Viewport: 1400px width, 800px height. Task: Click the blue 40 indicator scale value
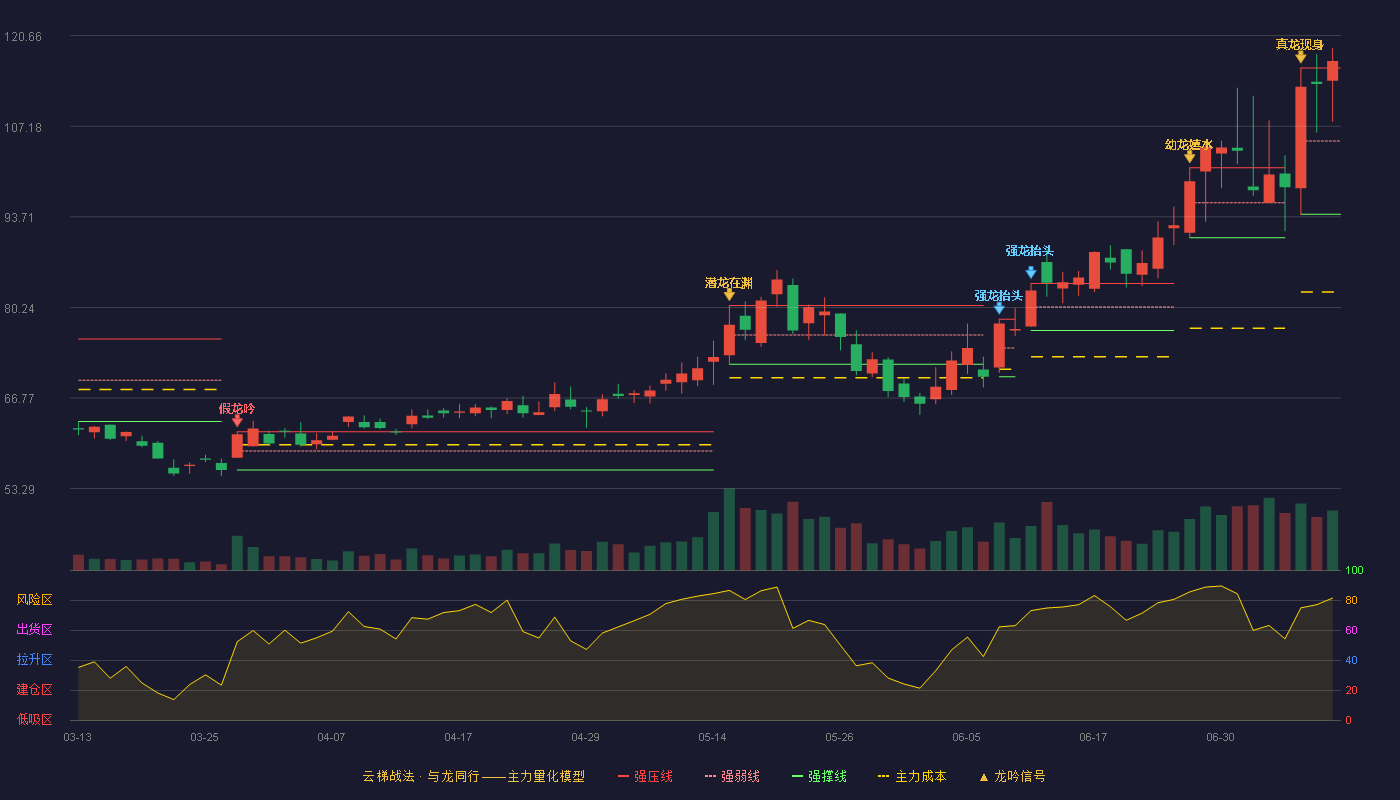pos(1350,660)
